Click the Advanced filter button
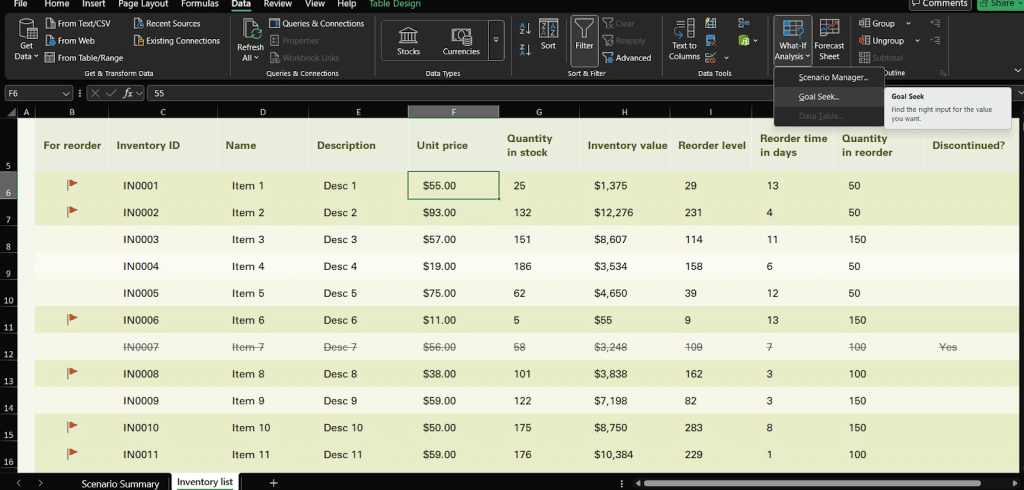This screenshot has width=1024, height=490. [x=627, y=57]
